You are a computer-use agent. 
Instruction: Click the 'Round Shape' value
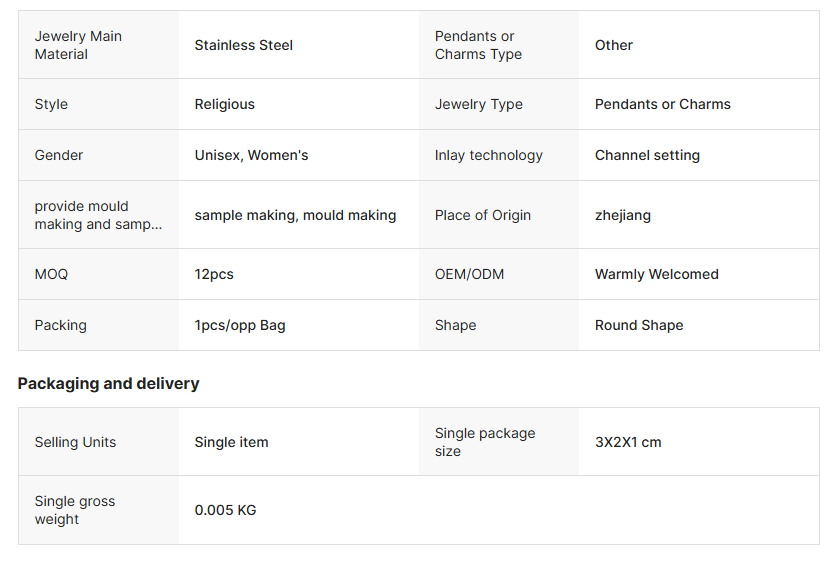click(639, 325)
